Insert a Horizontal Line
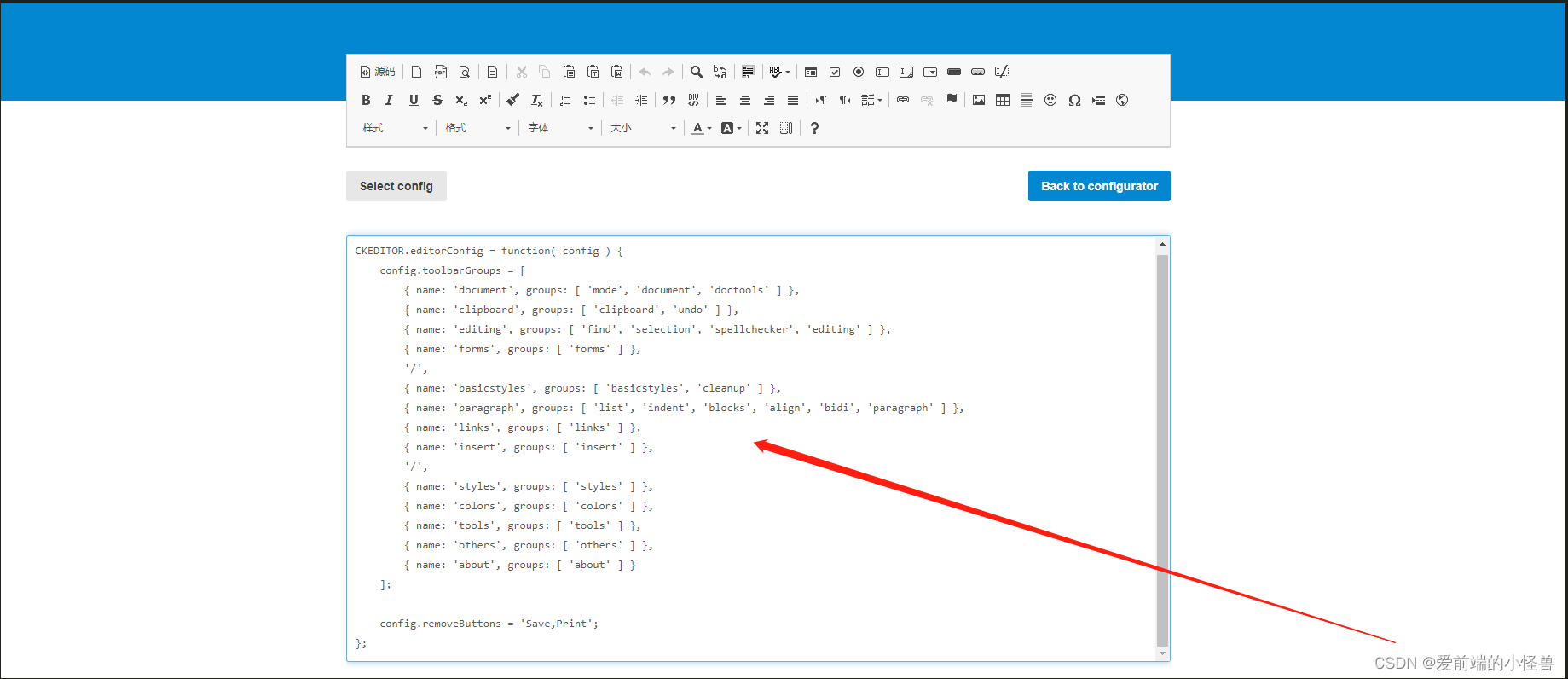 point(1027,100)
